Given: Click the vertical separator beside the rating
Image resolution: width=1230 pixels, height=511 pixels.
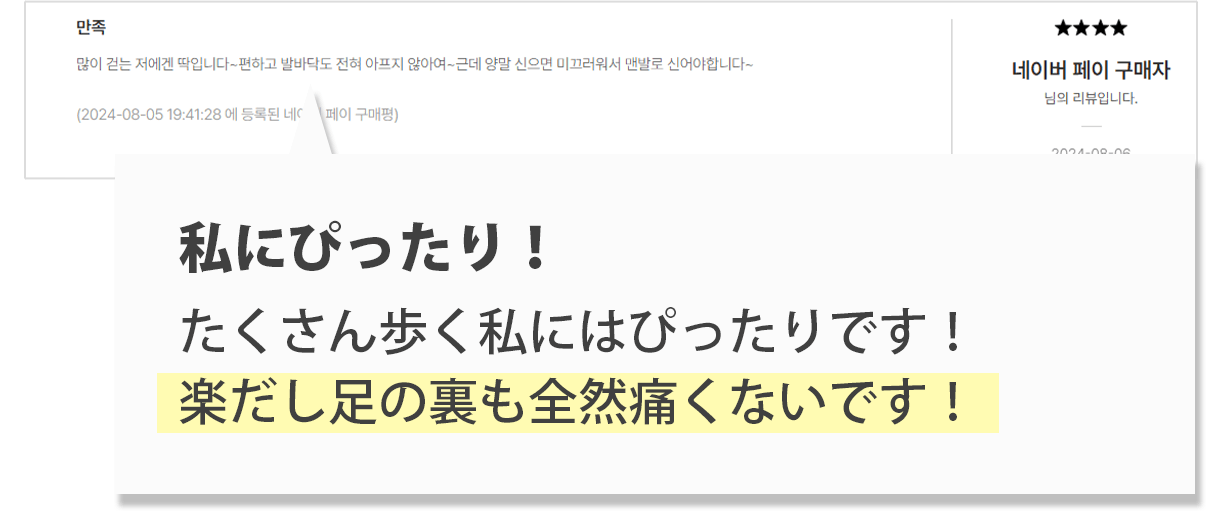Looking at the screenshot, I should click(951, 87).
